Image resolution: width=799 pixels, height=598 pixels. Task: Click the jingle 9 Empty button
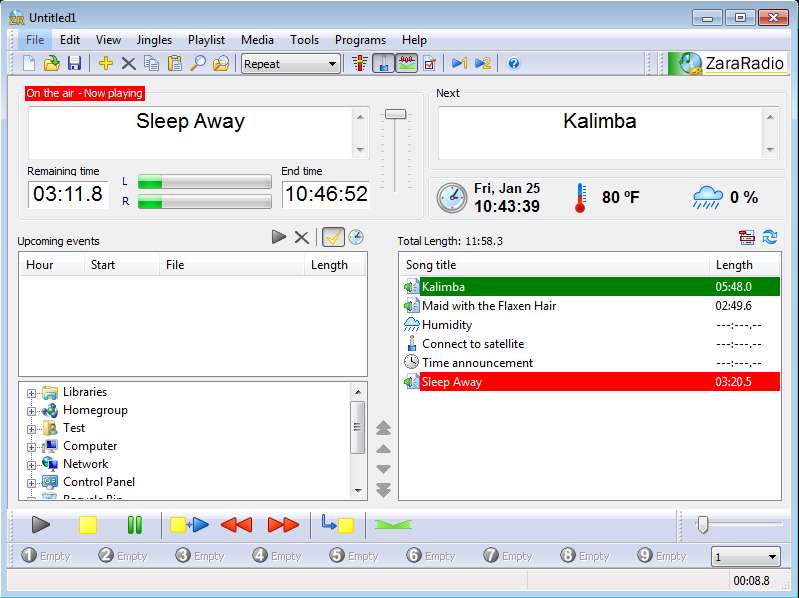(x=662, y=556)
